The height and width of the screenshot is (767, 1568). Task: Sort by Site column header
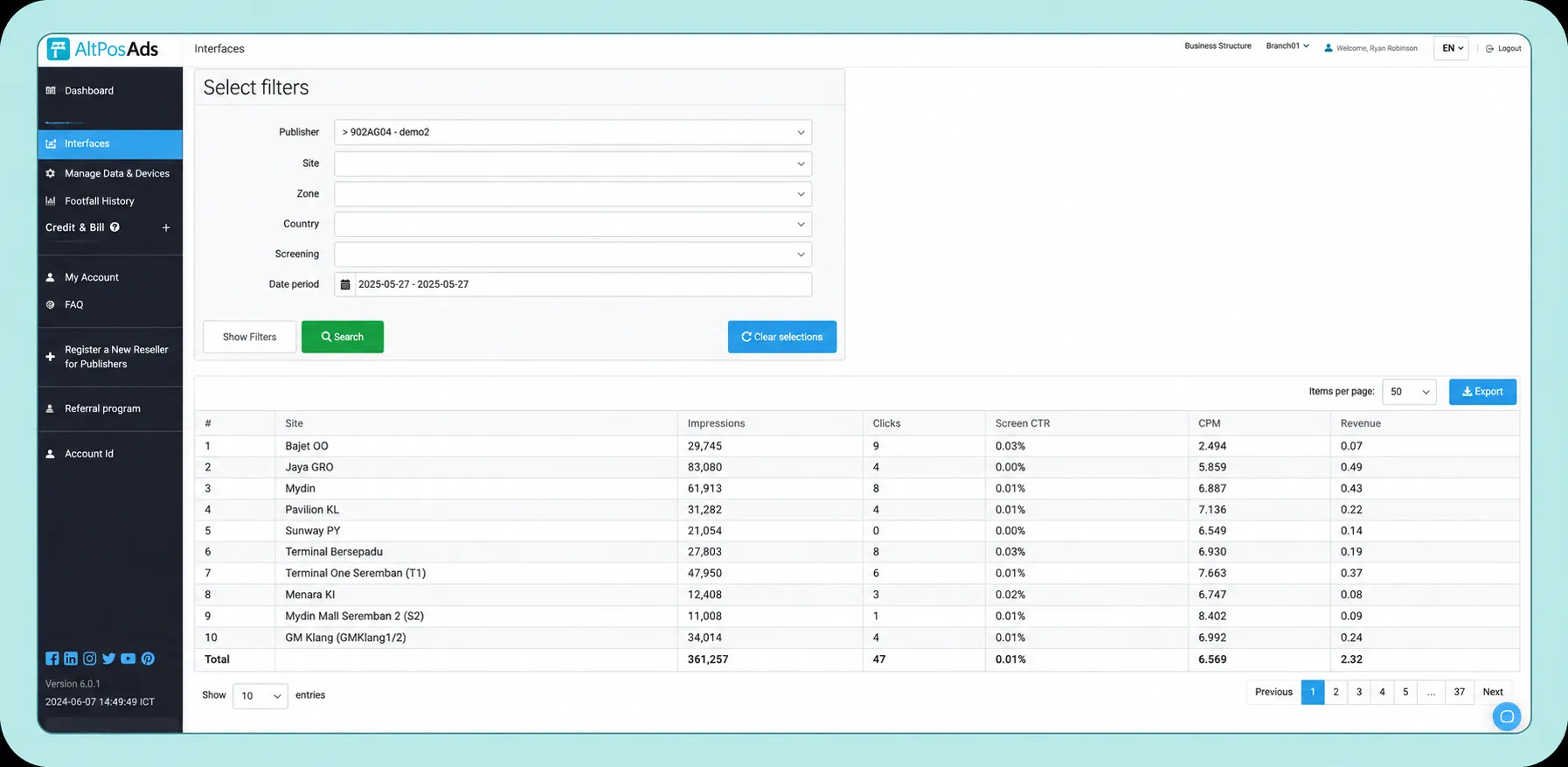click(x=475, y=423)
